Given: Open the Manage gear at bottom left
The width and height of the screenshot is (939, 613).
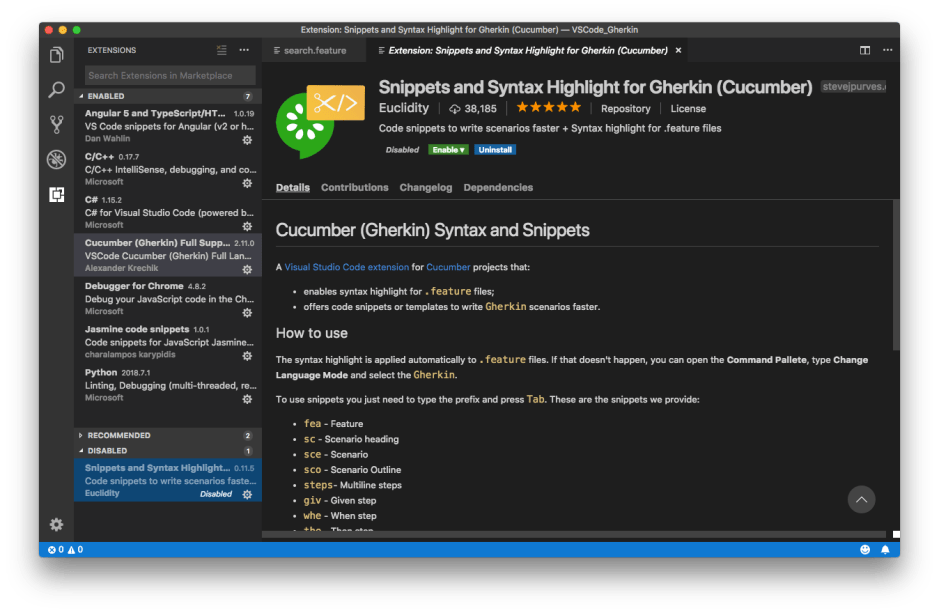Looking at the screenshot, I should [57, 524].
